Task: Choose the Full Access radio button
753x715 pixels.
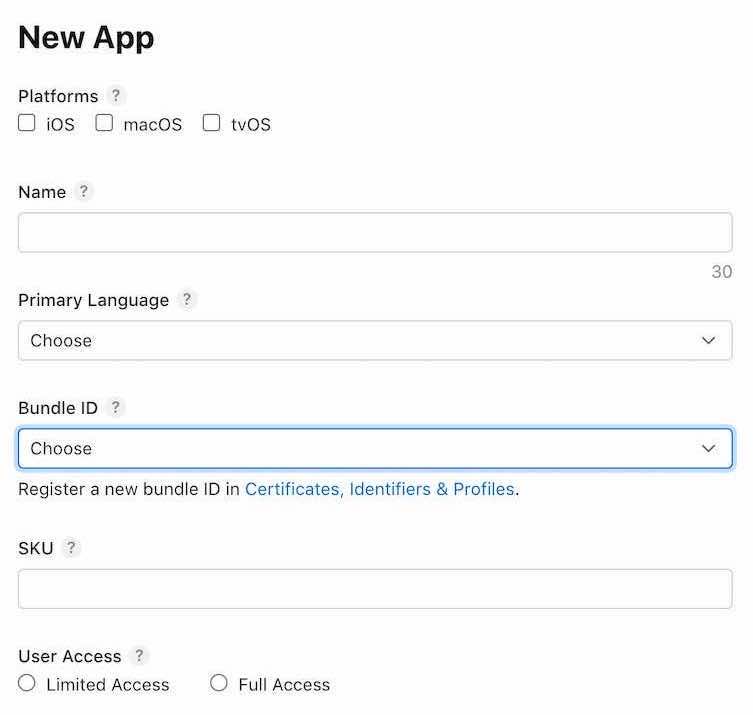Action: click(x=219, y=682)
